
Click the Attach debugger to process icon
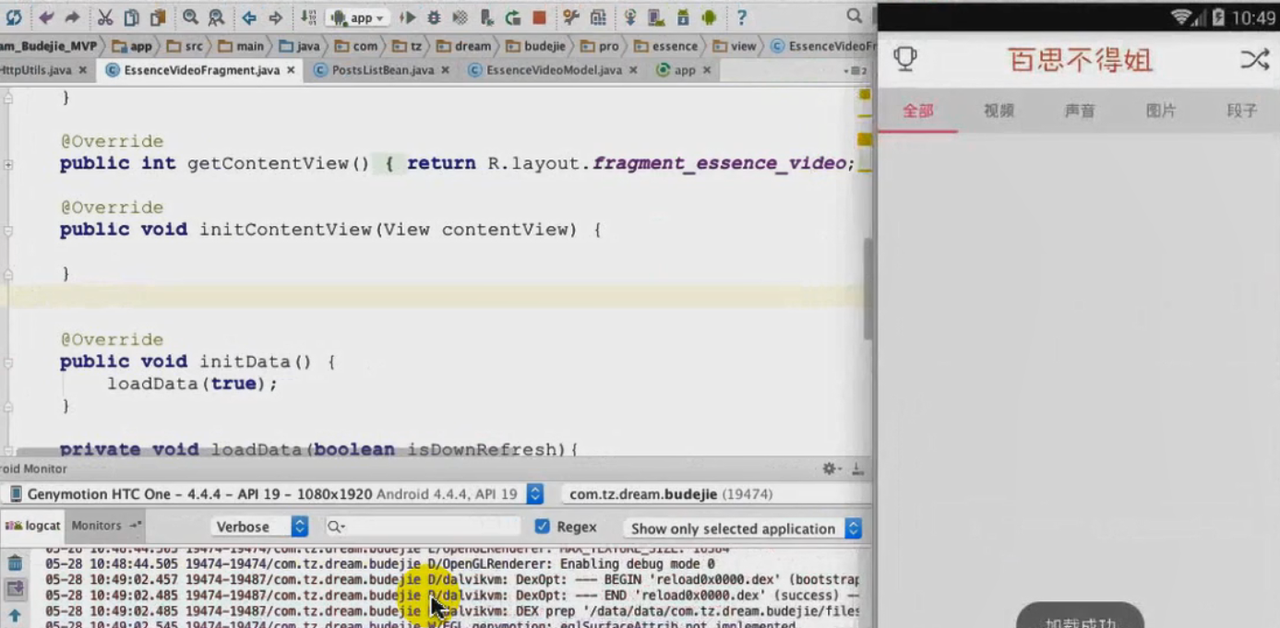(486, 17)
